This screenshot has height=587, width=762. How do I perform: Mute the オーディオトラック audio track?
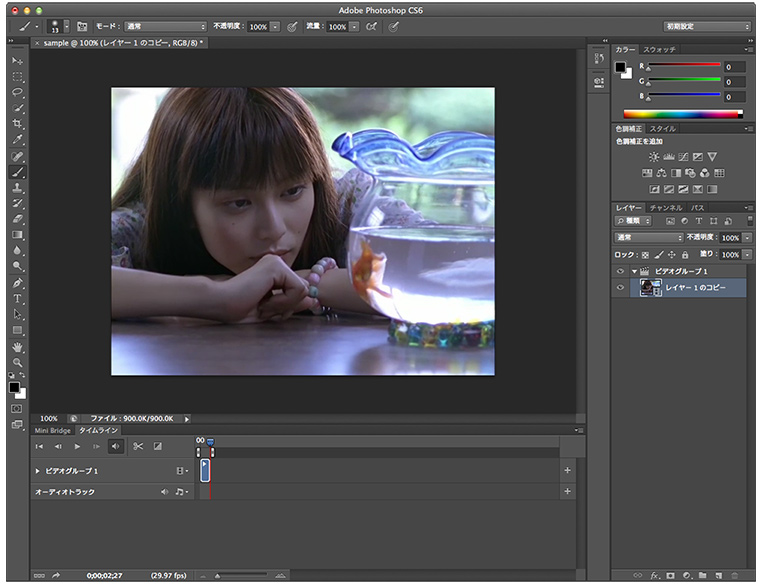(165, 492)
